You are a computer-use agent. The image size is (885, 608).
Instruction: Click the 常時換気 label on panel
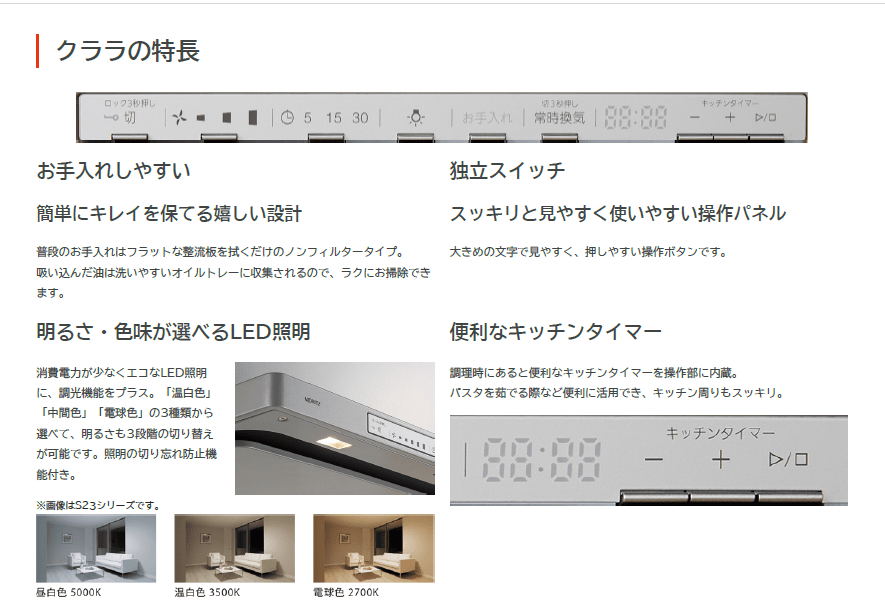pyautogui.click(x=560, y=118)
